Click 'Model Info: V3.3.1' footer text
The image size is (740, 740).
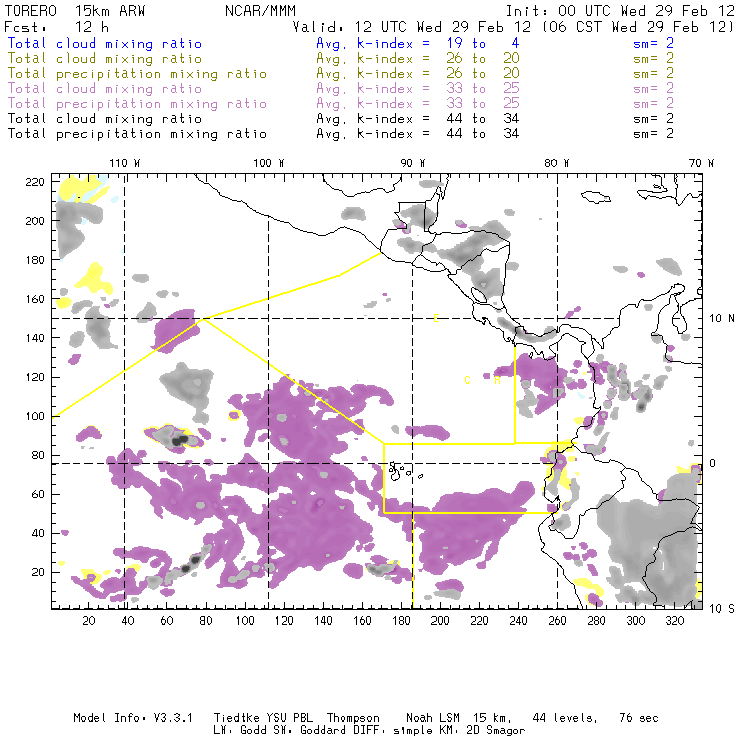pyautogui.click(x=133, y=718)
